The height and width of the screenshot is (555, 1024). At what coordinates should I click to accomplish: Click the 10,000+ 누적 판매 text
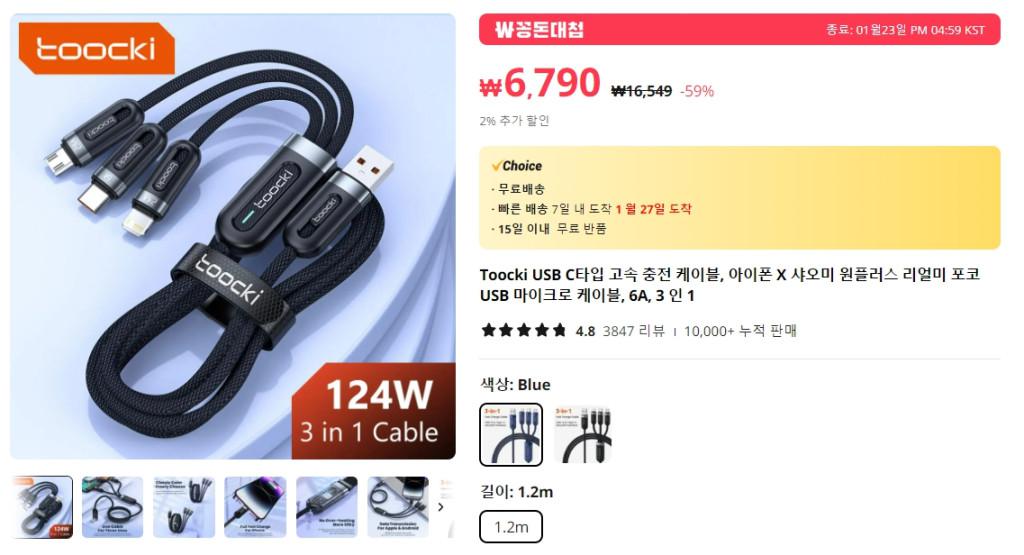[x=740, y=331]
